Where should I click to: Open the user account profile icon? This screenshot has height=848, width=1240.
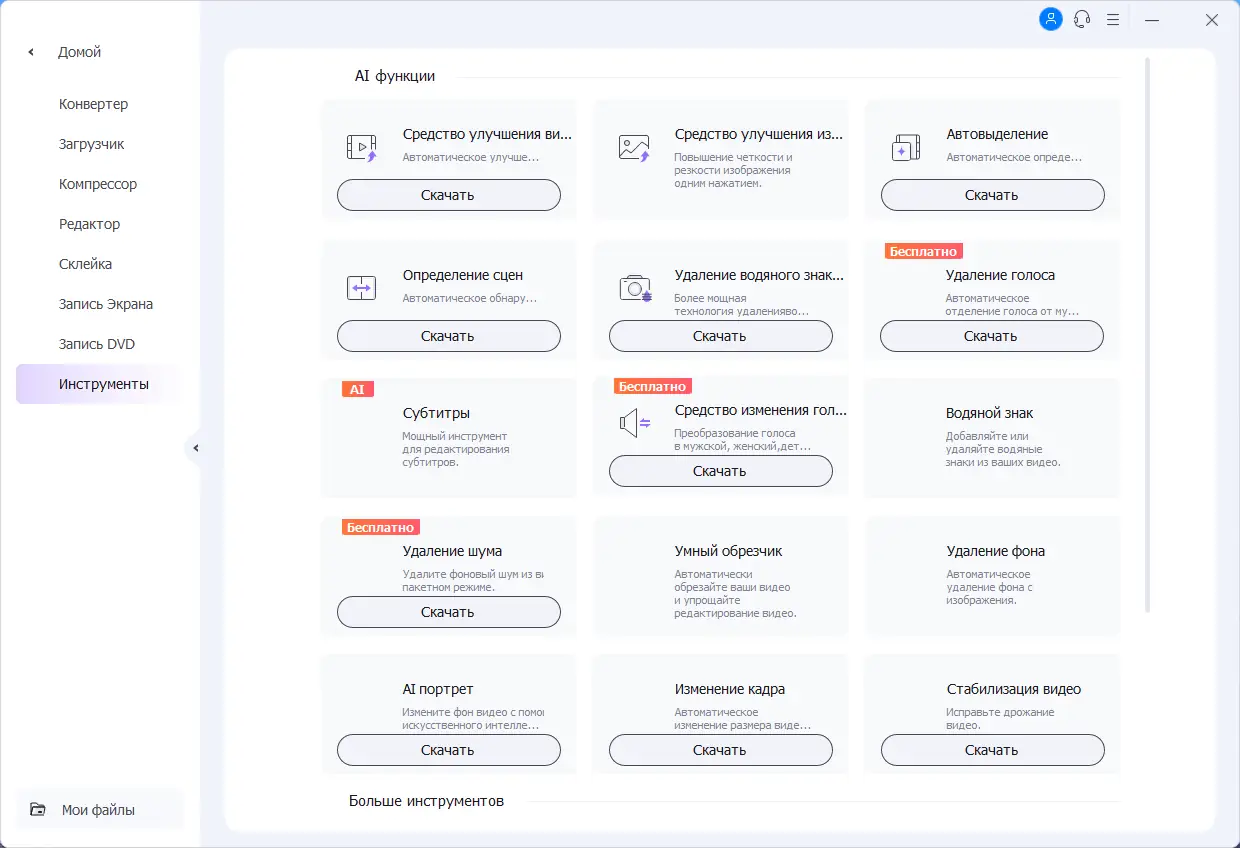1051,19
